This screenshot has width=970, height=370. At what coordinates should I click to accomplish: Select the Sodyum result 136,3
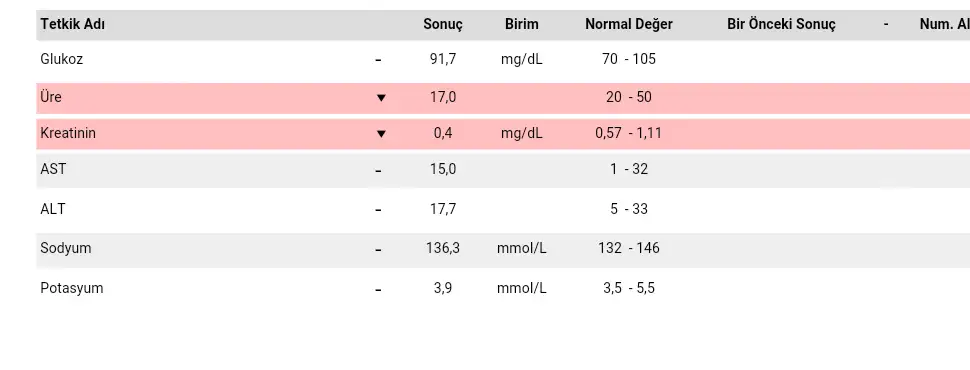[443, 249]
